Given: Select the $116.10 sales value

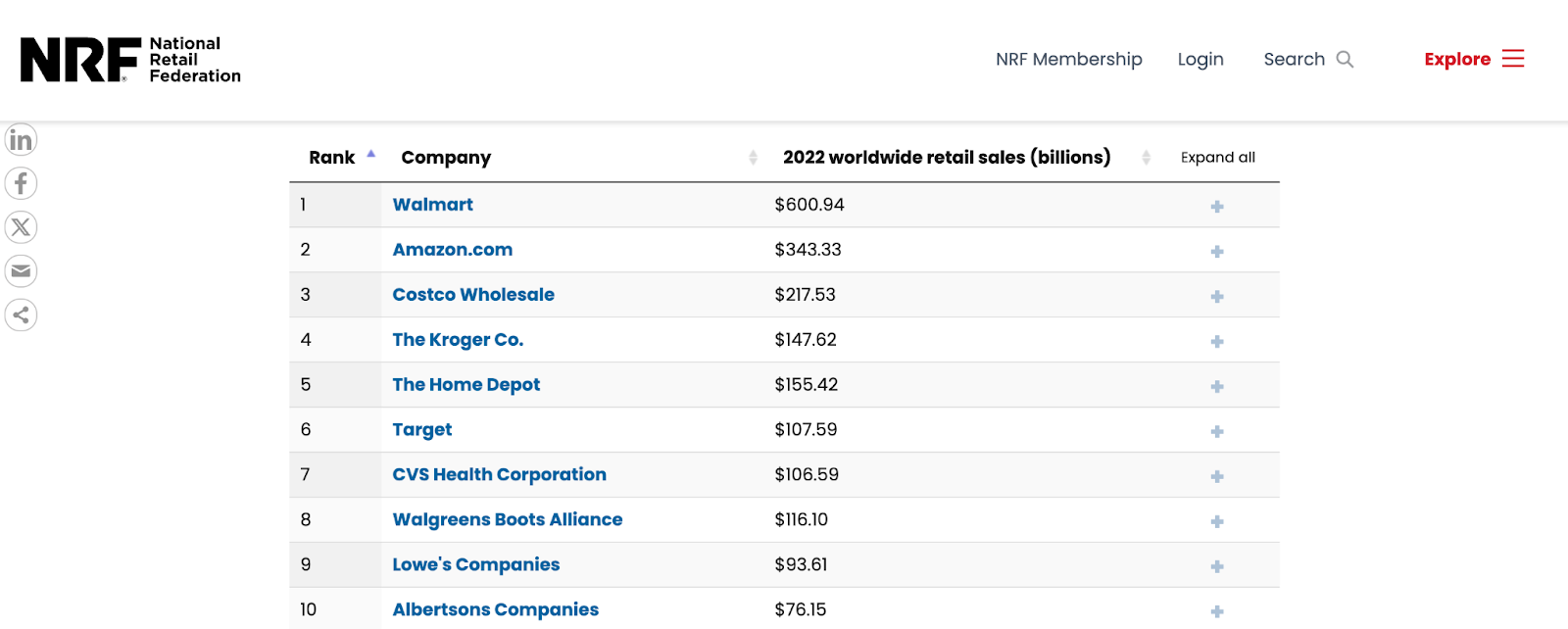Looking at the screenshot, I should (802, 520).
